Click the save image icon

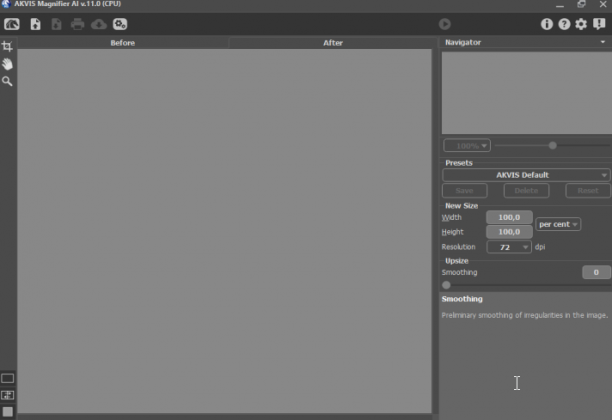[57, 24]
